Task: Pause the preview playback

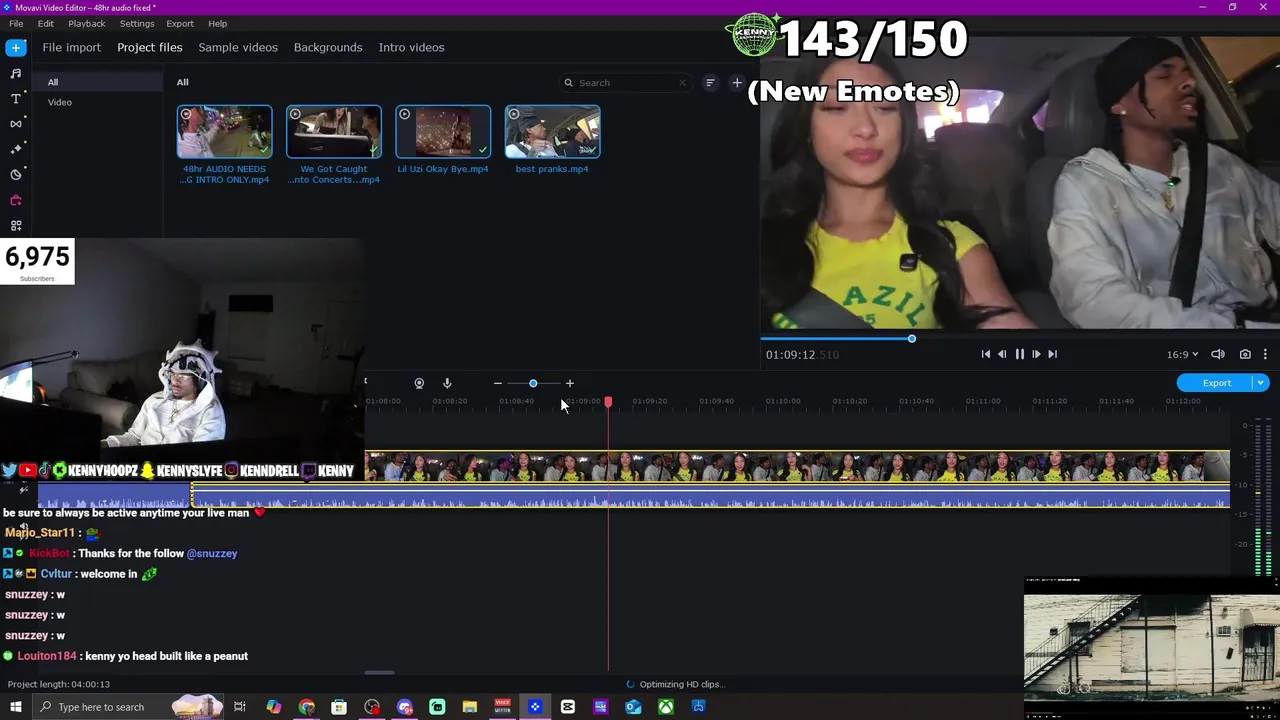Action: [1019, 354]
